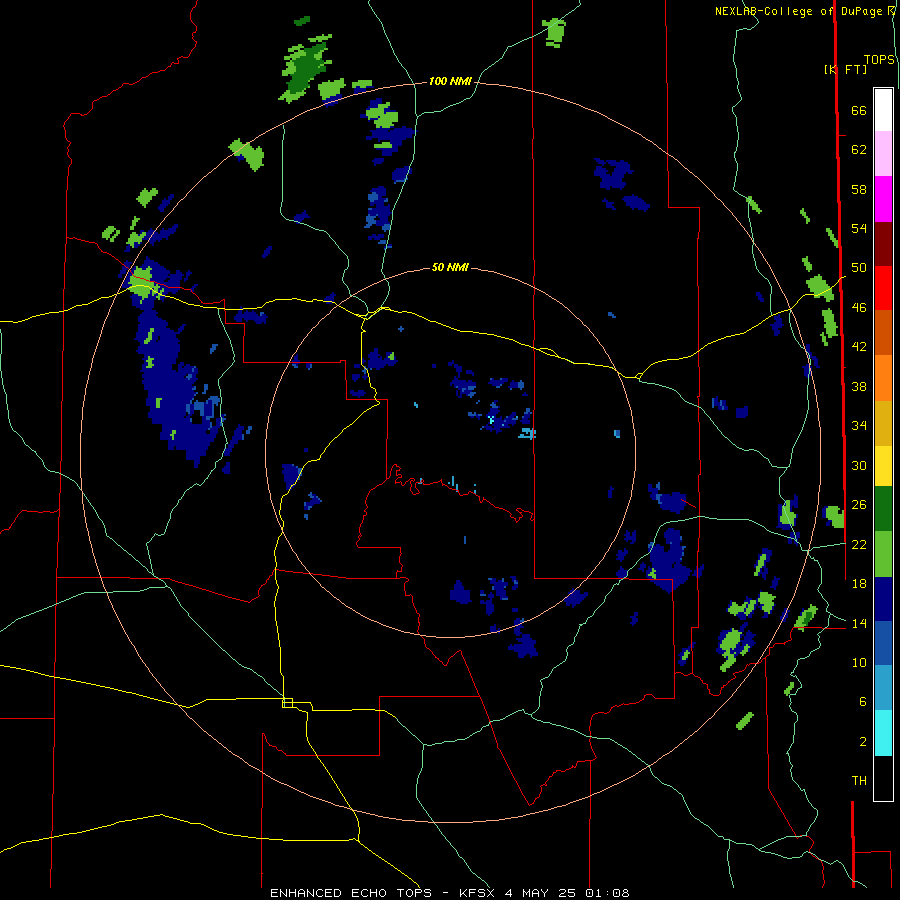This screenshot has height=900, width=900.
Task: Click the light pink 62 kft swatch
Action: (x=883, y=153)
